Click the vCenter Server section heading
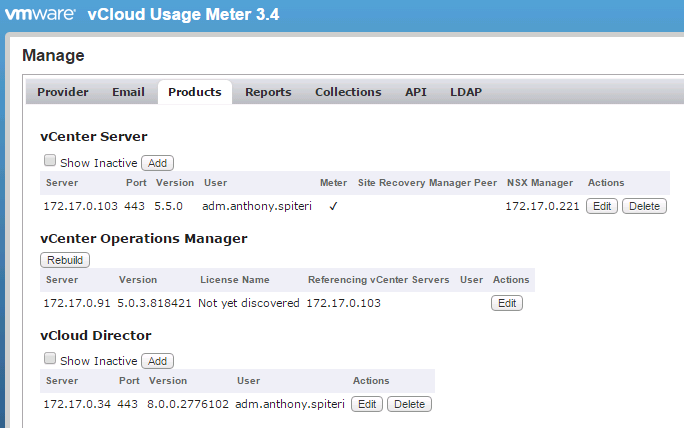This screenshot has height=428, width=684. pos(94,137)
